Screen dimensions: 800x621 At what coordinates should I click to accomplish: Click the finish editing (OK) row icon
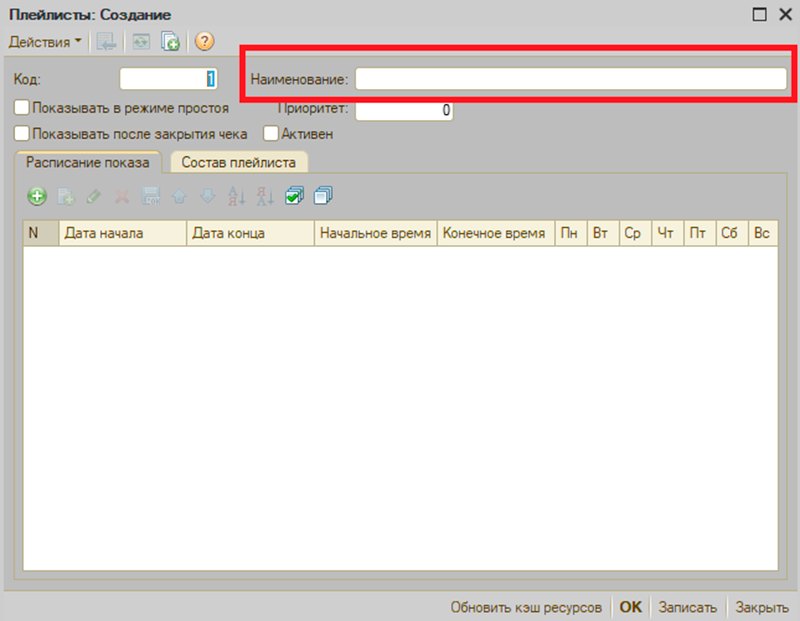tap(151, 196)
